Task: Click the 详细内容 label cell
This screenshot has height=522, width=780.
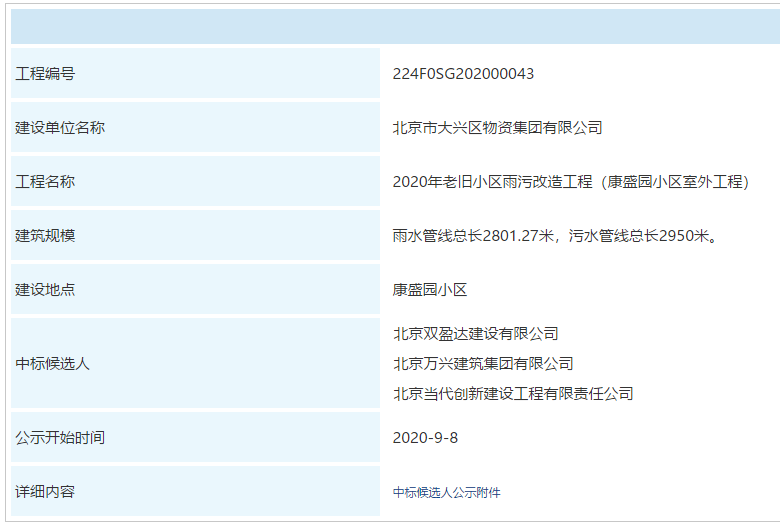Action: point(195,491)
